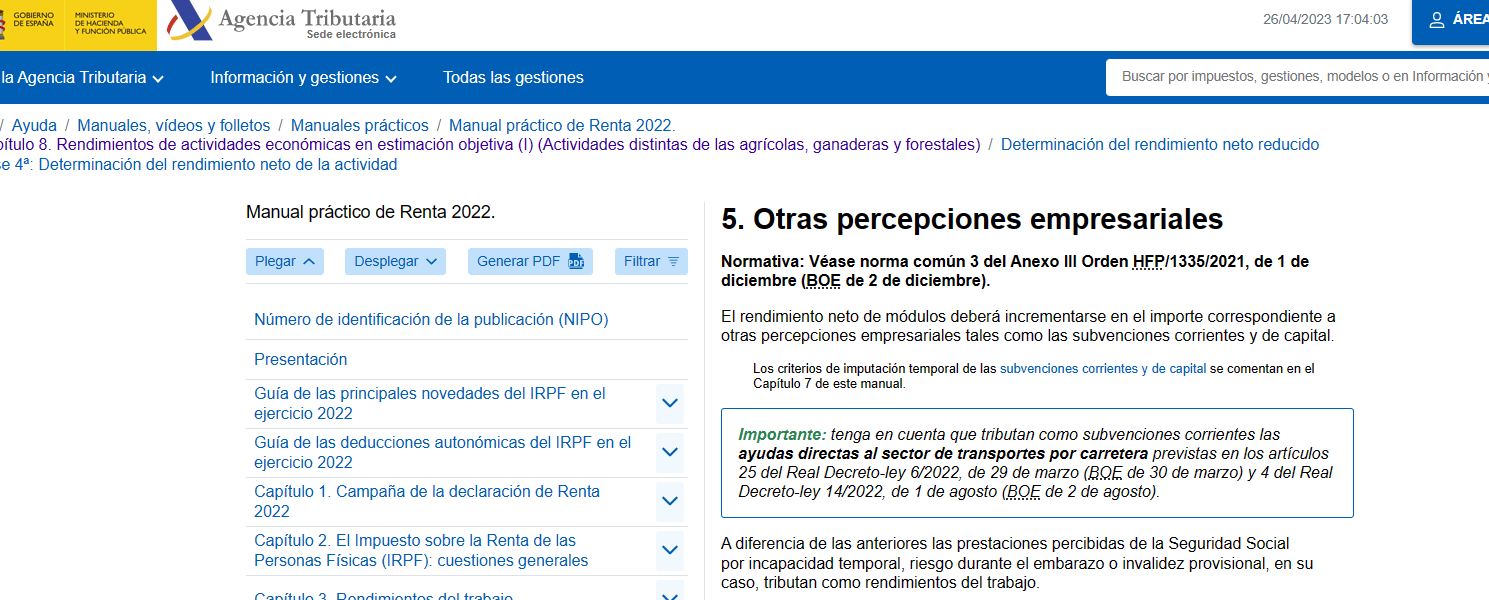This screenshot has height=600, width=1489.
Task: Open the user area person icon
Action: (1437, 20)
